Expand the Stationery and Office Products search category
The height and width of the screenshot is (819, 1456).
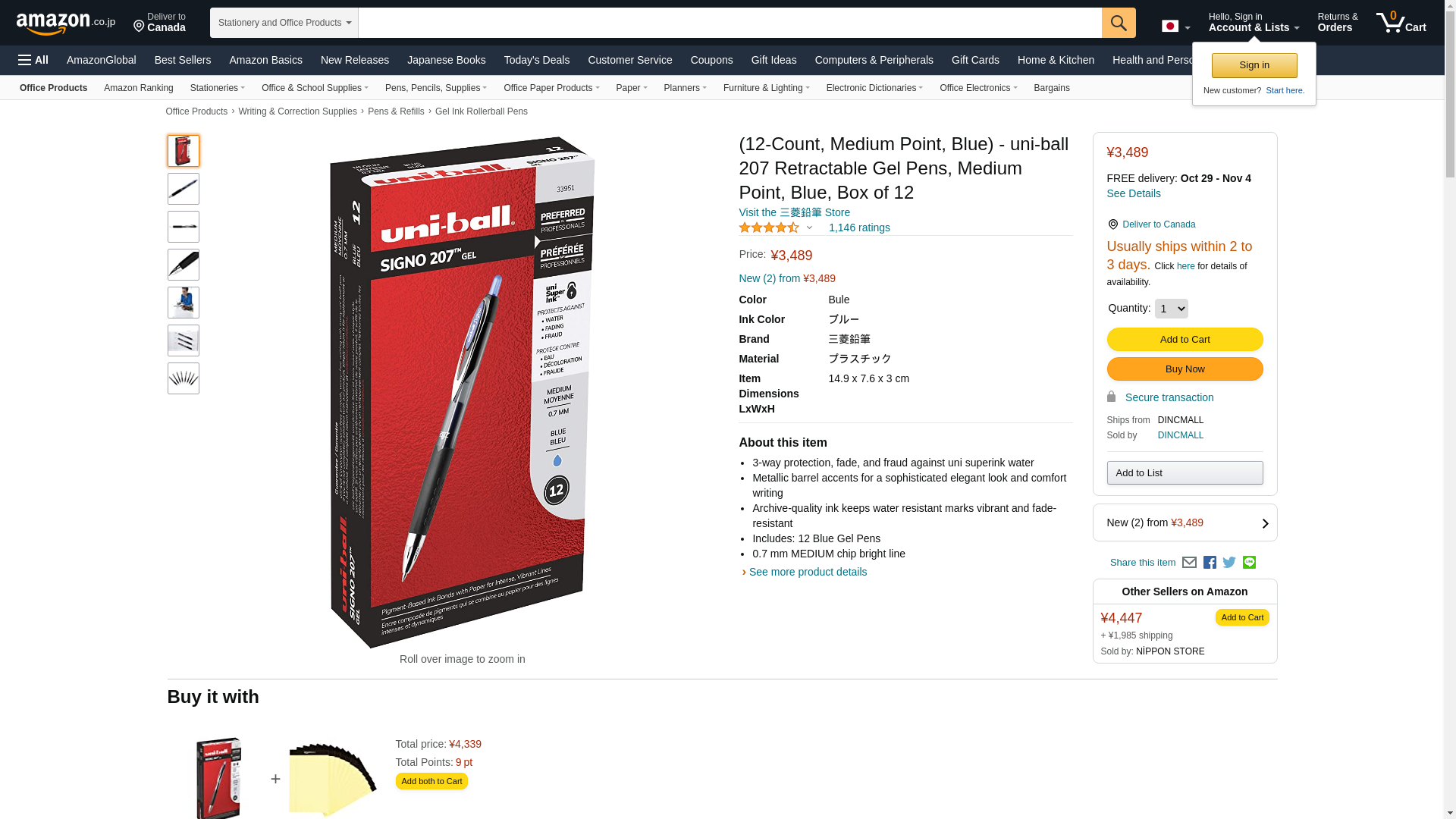point(284,23)
